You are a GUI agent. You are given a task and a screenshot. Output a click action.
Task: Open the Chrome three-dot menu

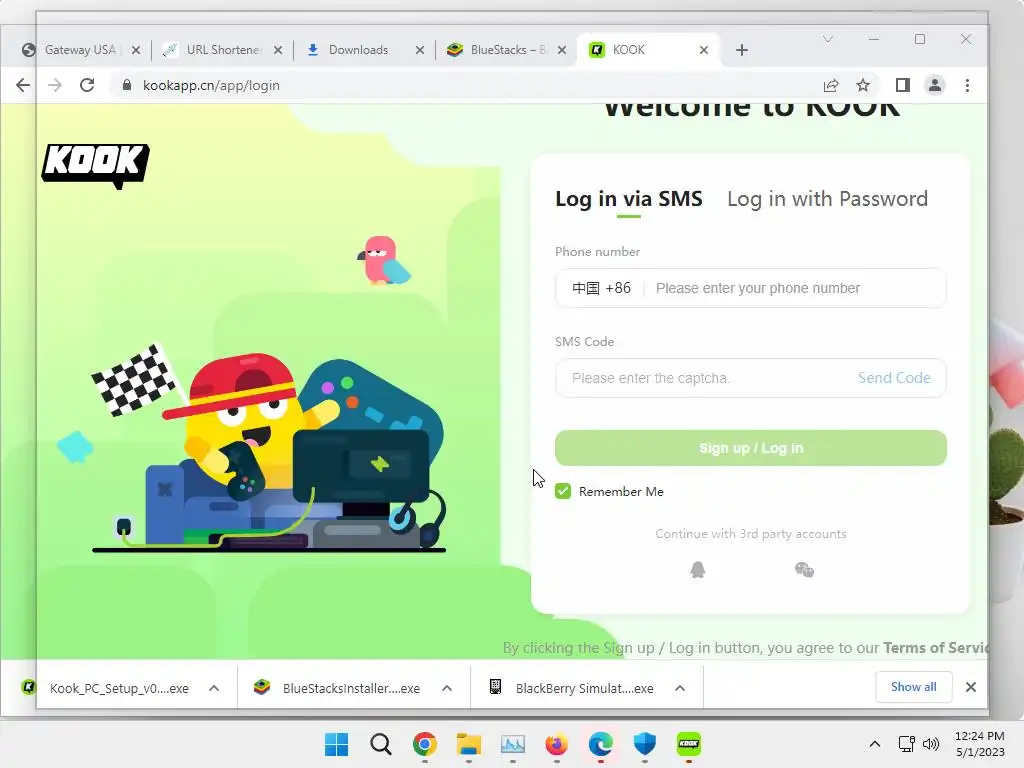click(x=967, y=86)
